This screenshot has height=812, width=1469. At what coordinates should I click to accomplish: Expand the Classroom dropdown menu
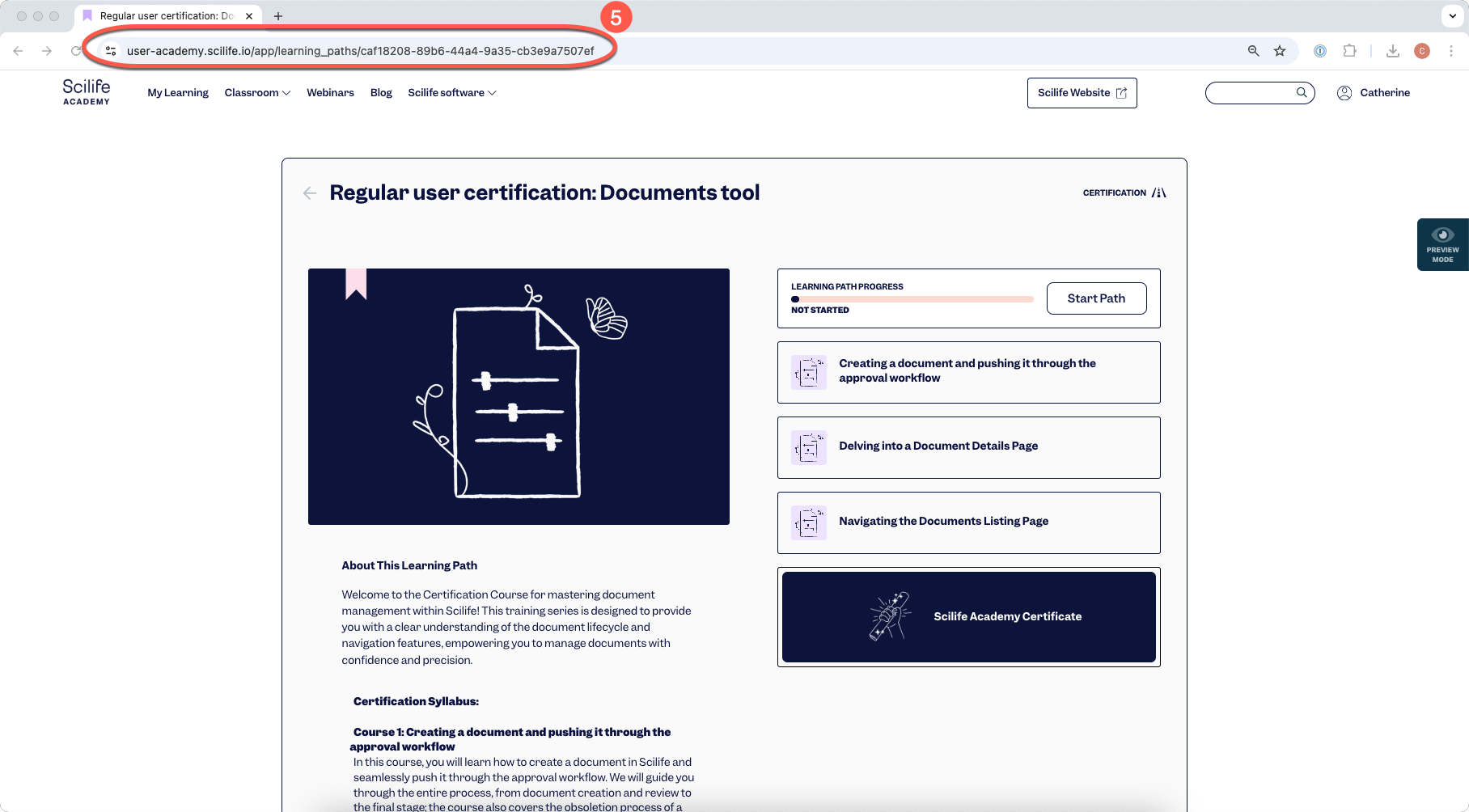[x=257, y=93]
